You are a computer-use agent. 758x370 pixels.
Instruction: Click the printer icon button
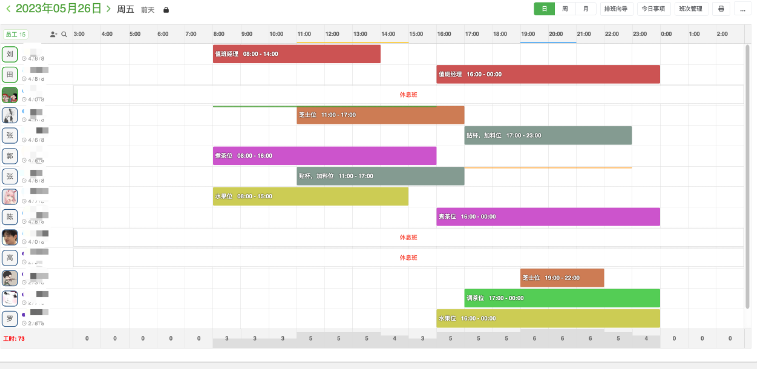coord(721,9)
